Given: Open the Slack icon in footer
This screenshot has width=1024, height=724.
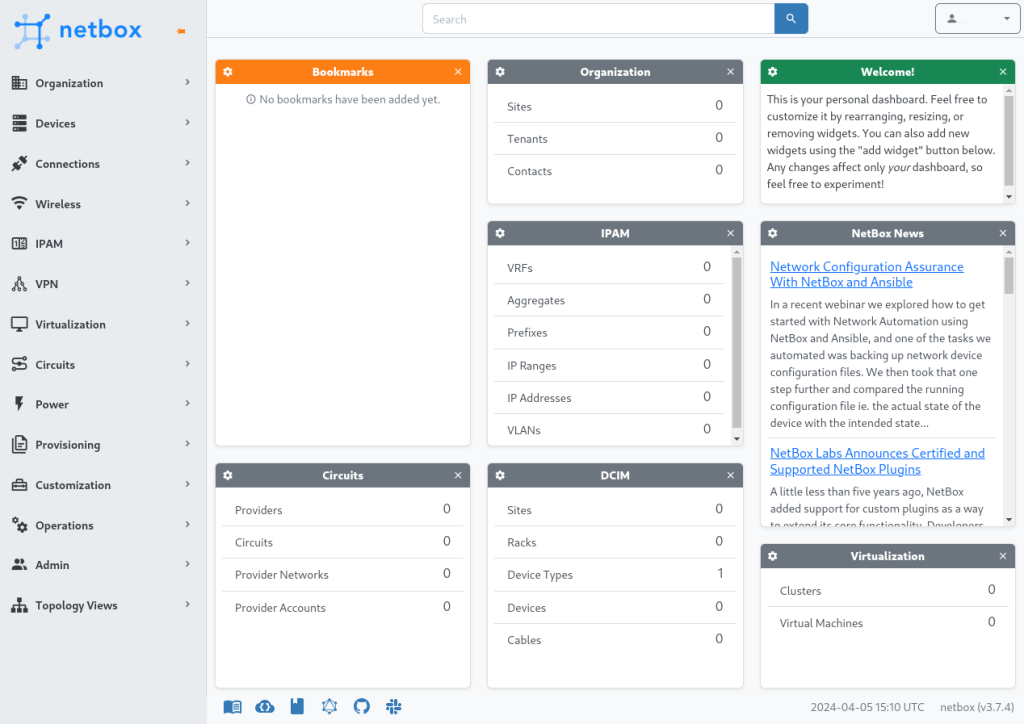Looking at the screenshot, I should (394, 707).
